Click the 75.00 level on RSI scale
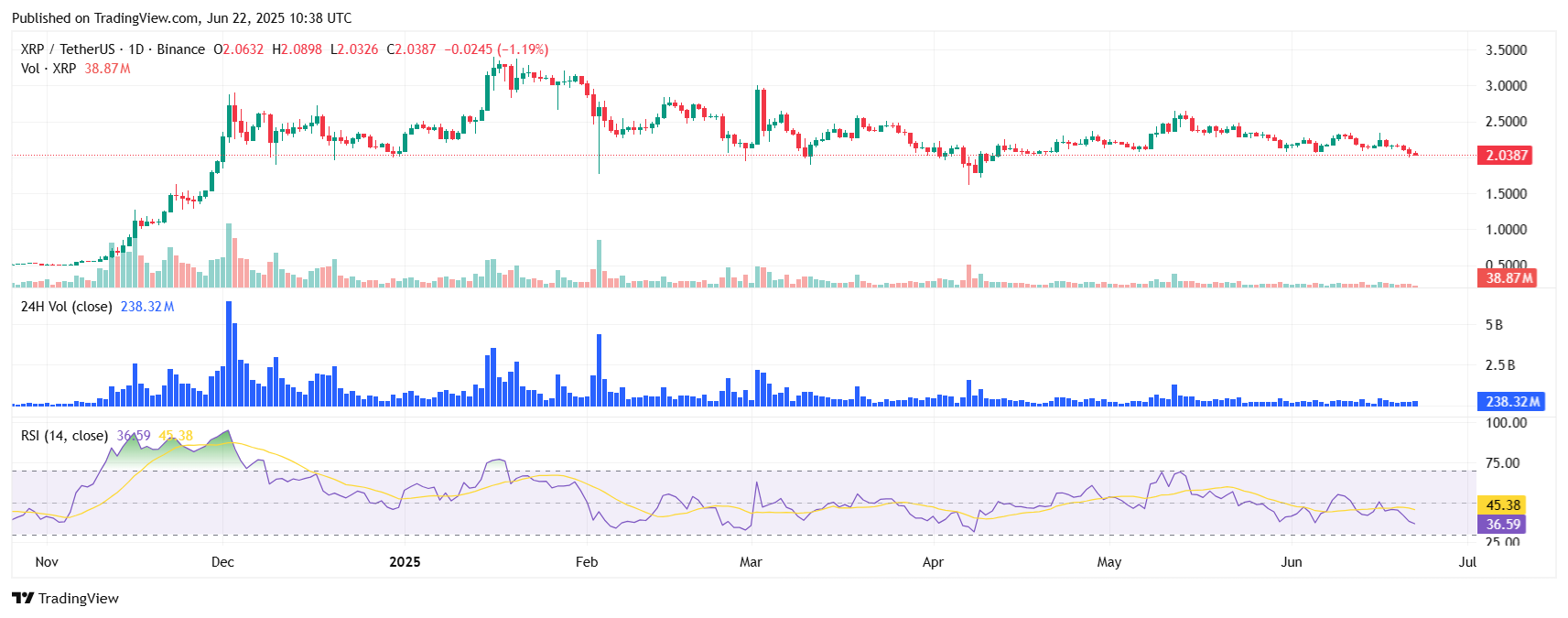1568x618 pixels. [1502, 463]
